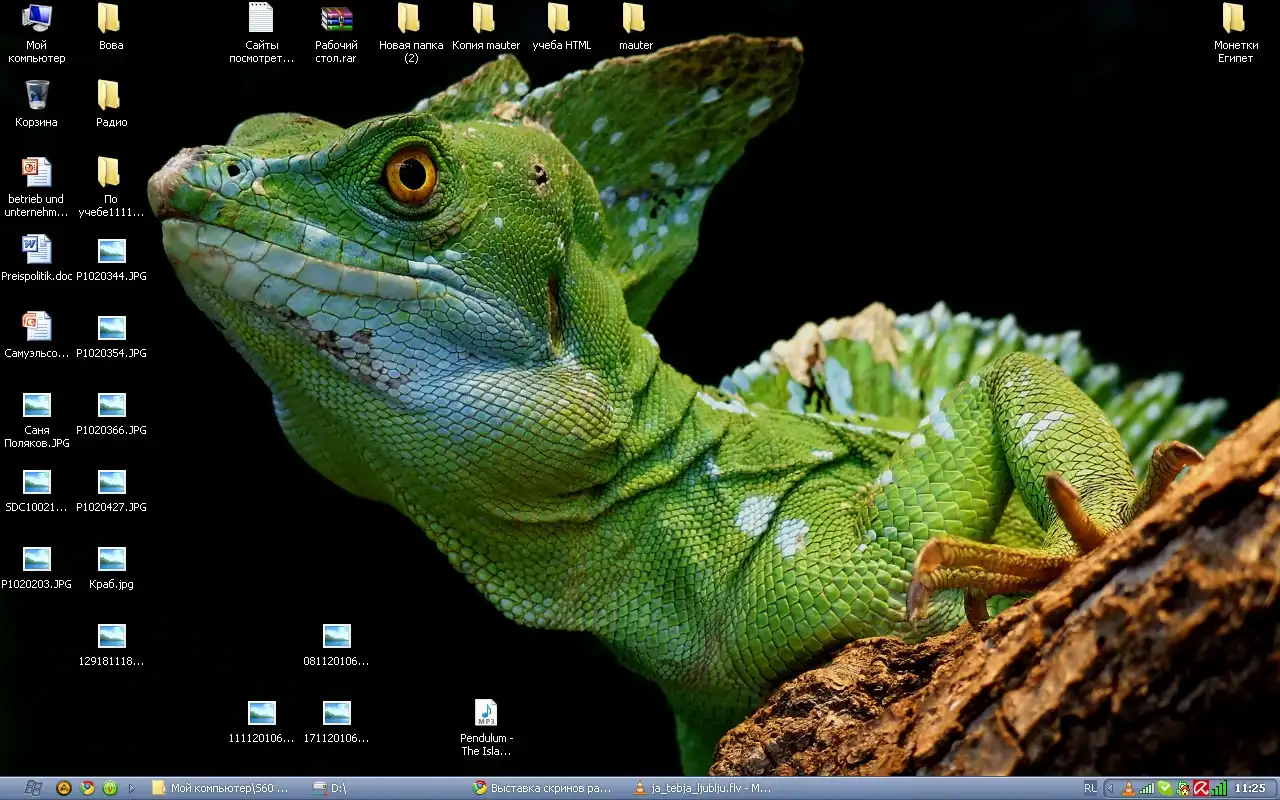Expand hidden system tray icons
Viewport: 1280px width, 800px height.
point(1110,788)
